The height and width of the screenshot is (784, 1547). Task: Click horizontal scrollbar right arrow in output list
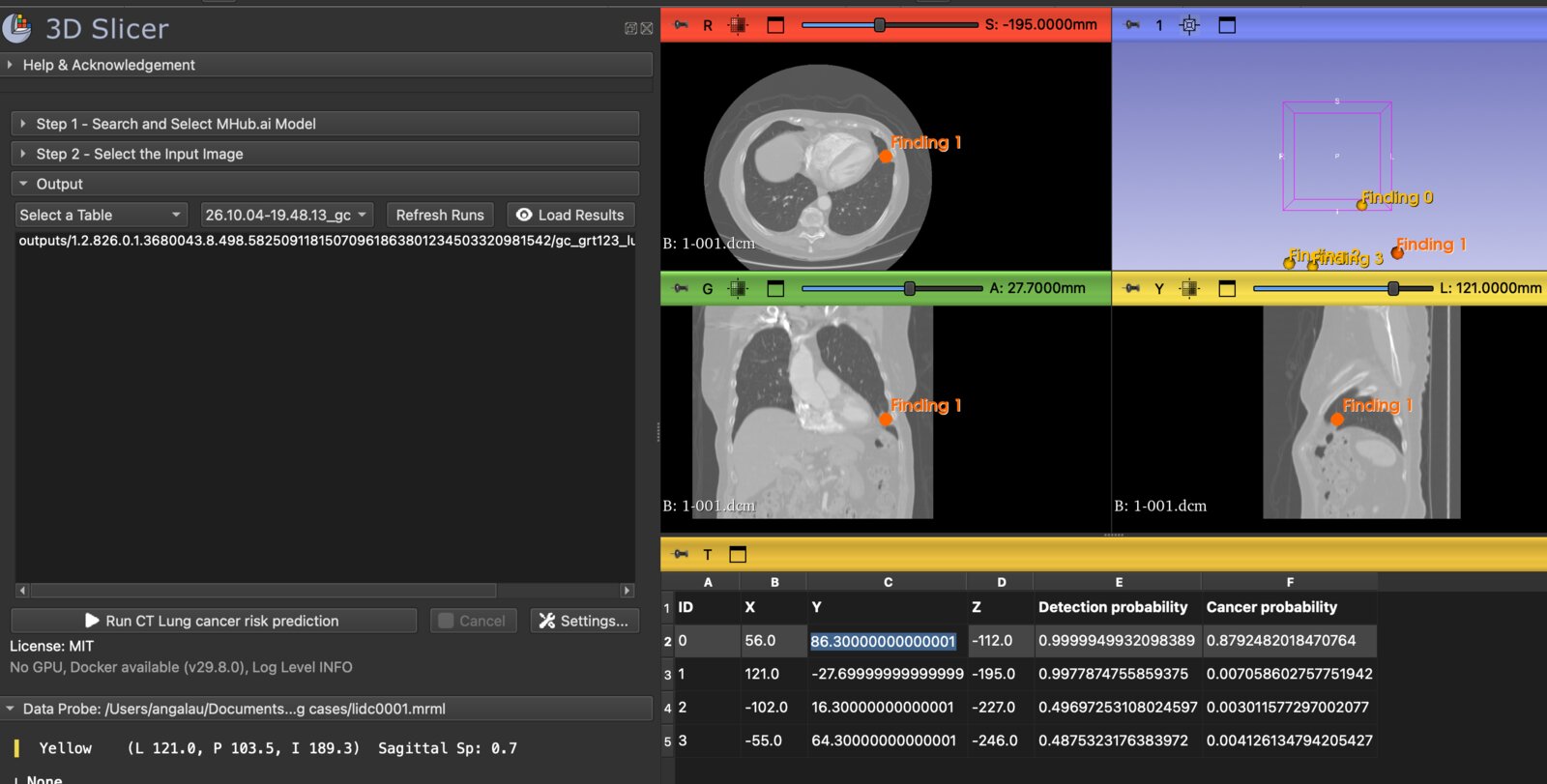[627, 590]
